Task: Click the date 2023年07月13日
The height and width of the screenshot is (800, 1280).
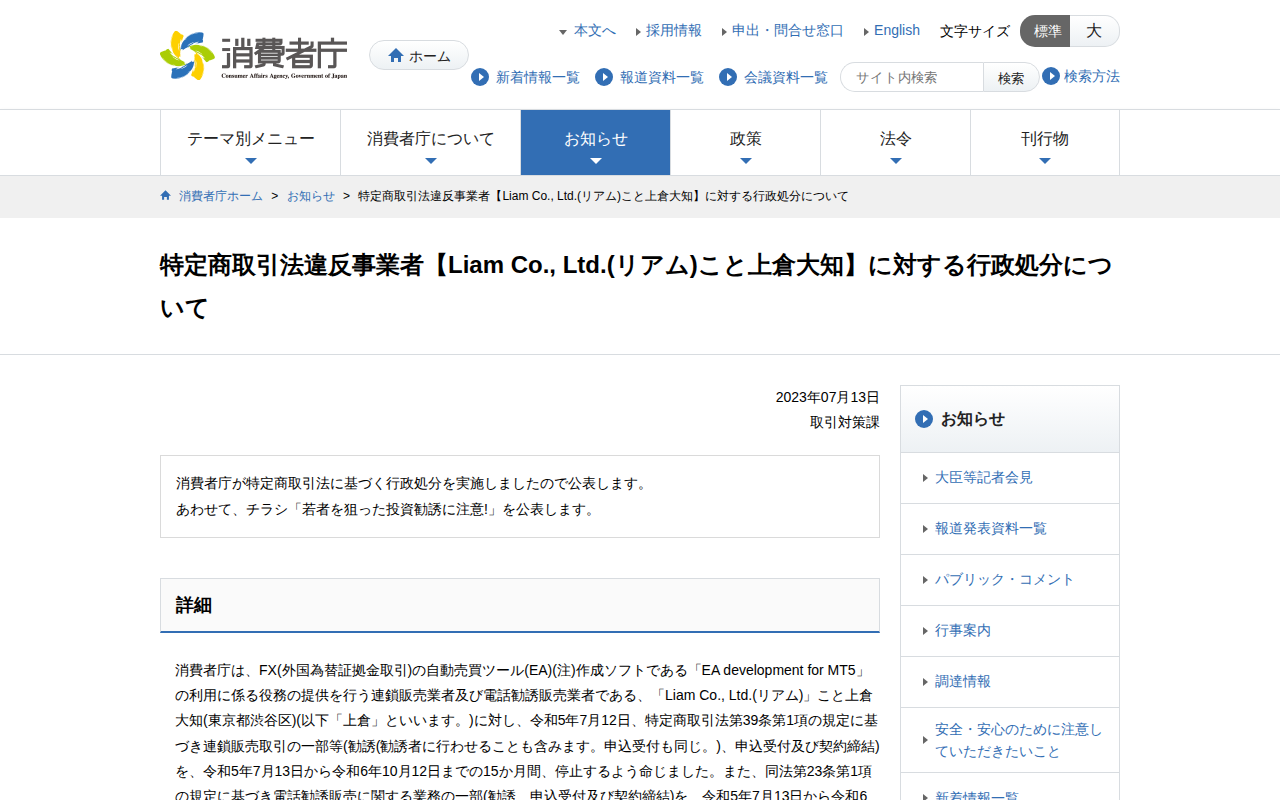Action: click(x=828, y=397)
